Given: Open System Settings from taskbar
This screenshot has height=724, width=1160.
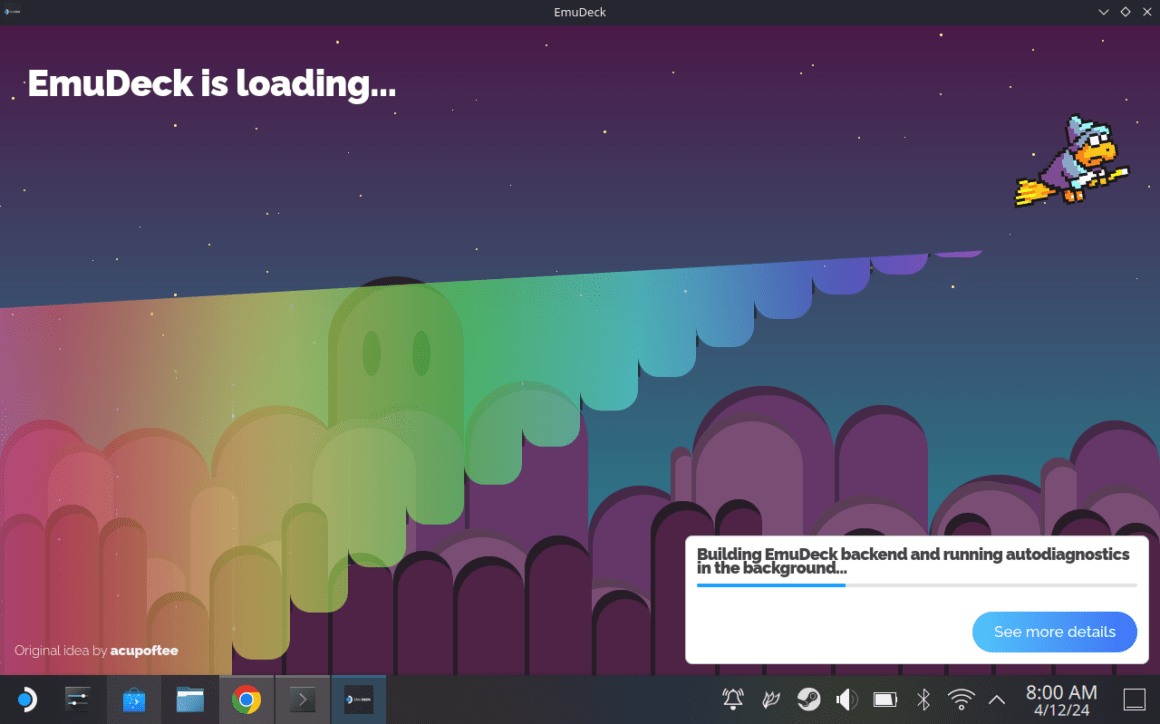Looking at the screenshot, I should pyautogui.click(x=78, y=700).
